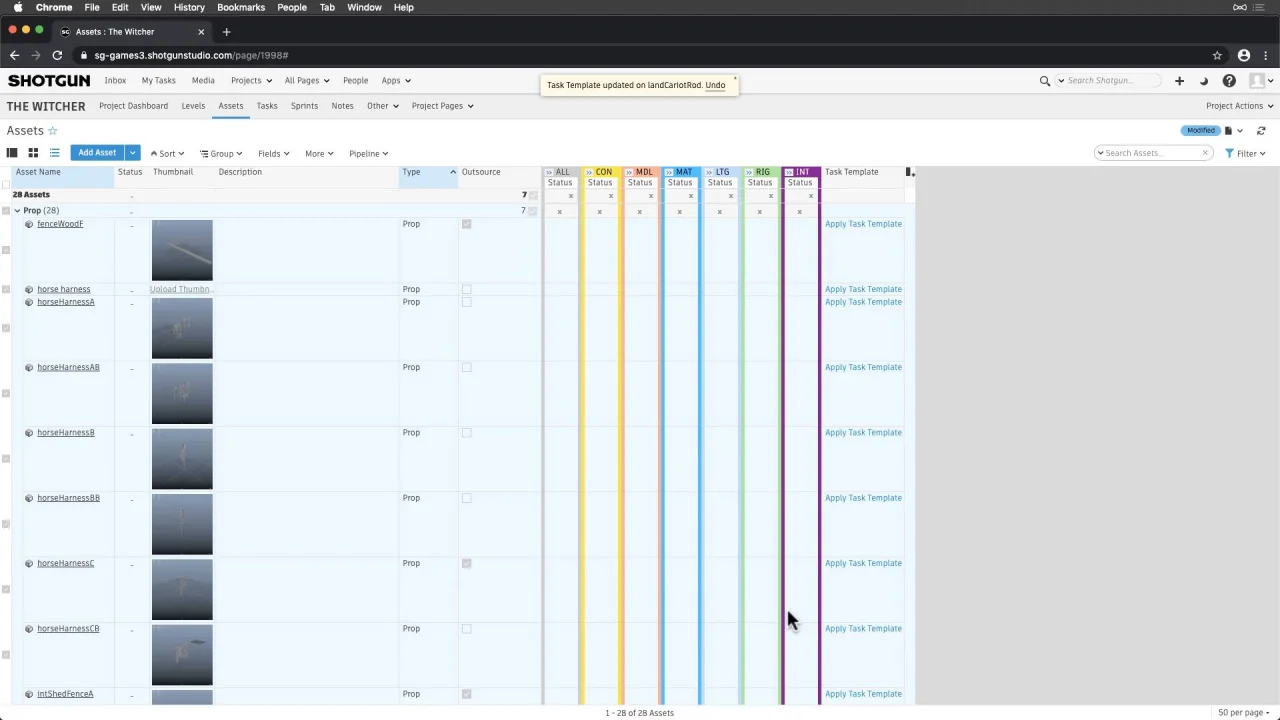Screen dimensions: 1280x720
Task: Open the Chrome Bookmarks menu
Action: tap(241, 7)
